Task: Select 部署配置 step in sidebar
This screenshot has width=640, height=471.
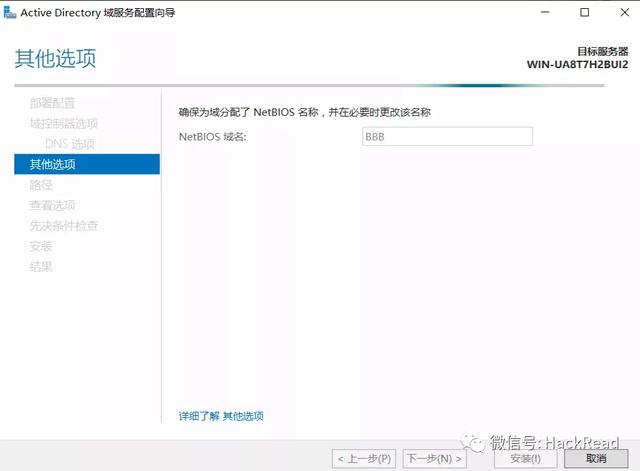Action: pyautogui.click(x=52, y=103)
